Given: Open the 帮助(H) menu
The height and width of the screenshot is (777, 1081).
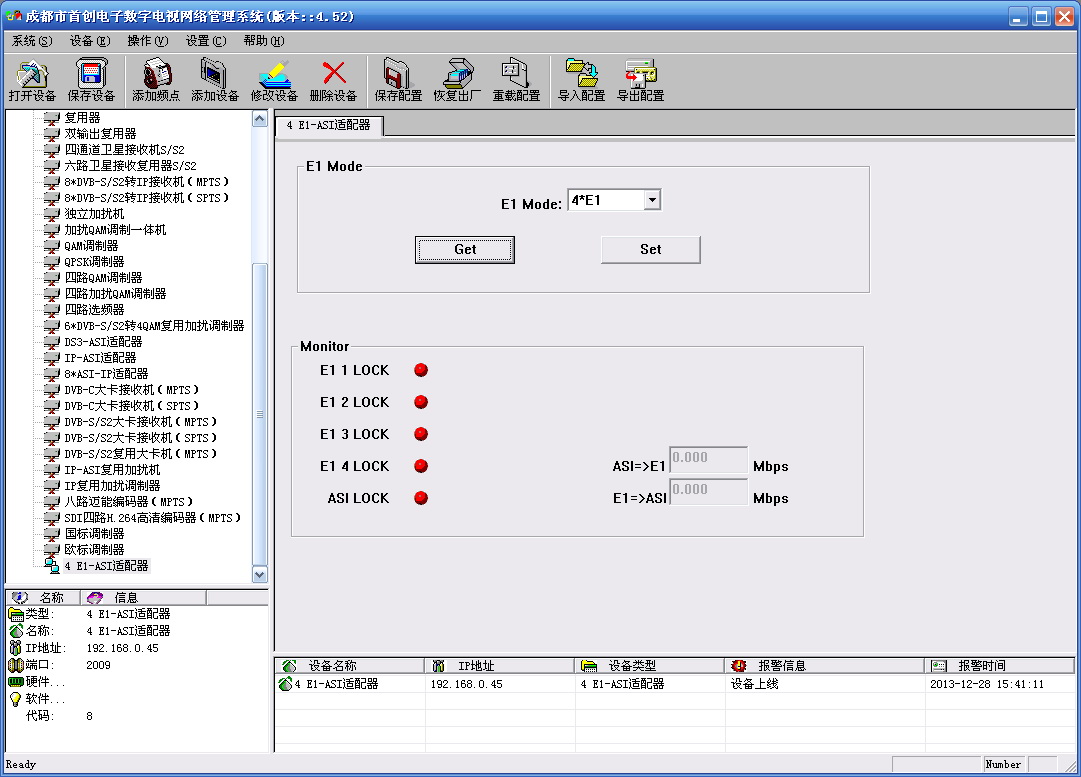Looking at the screenshot, I should coord(263,41).
